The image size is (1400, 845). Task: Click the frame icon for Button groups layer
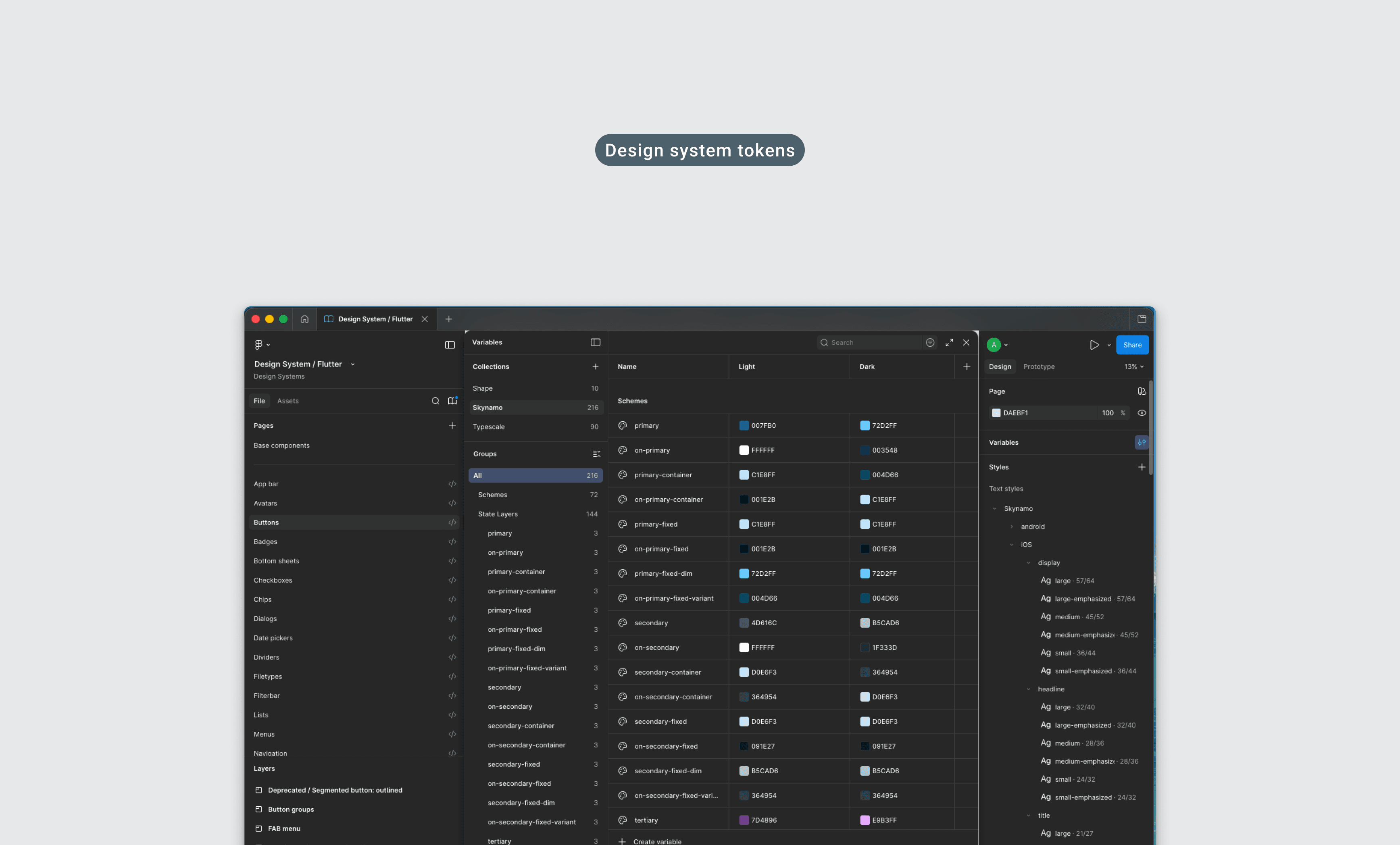(x=258, y=809)
